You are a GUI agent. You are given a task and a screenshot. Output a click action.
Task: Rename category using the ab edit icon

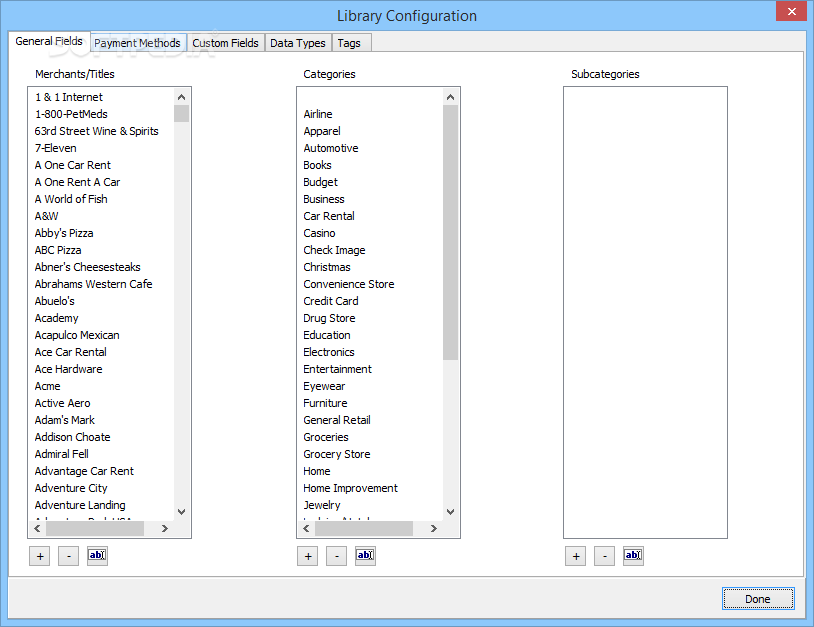(365, 556)
